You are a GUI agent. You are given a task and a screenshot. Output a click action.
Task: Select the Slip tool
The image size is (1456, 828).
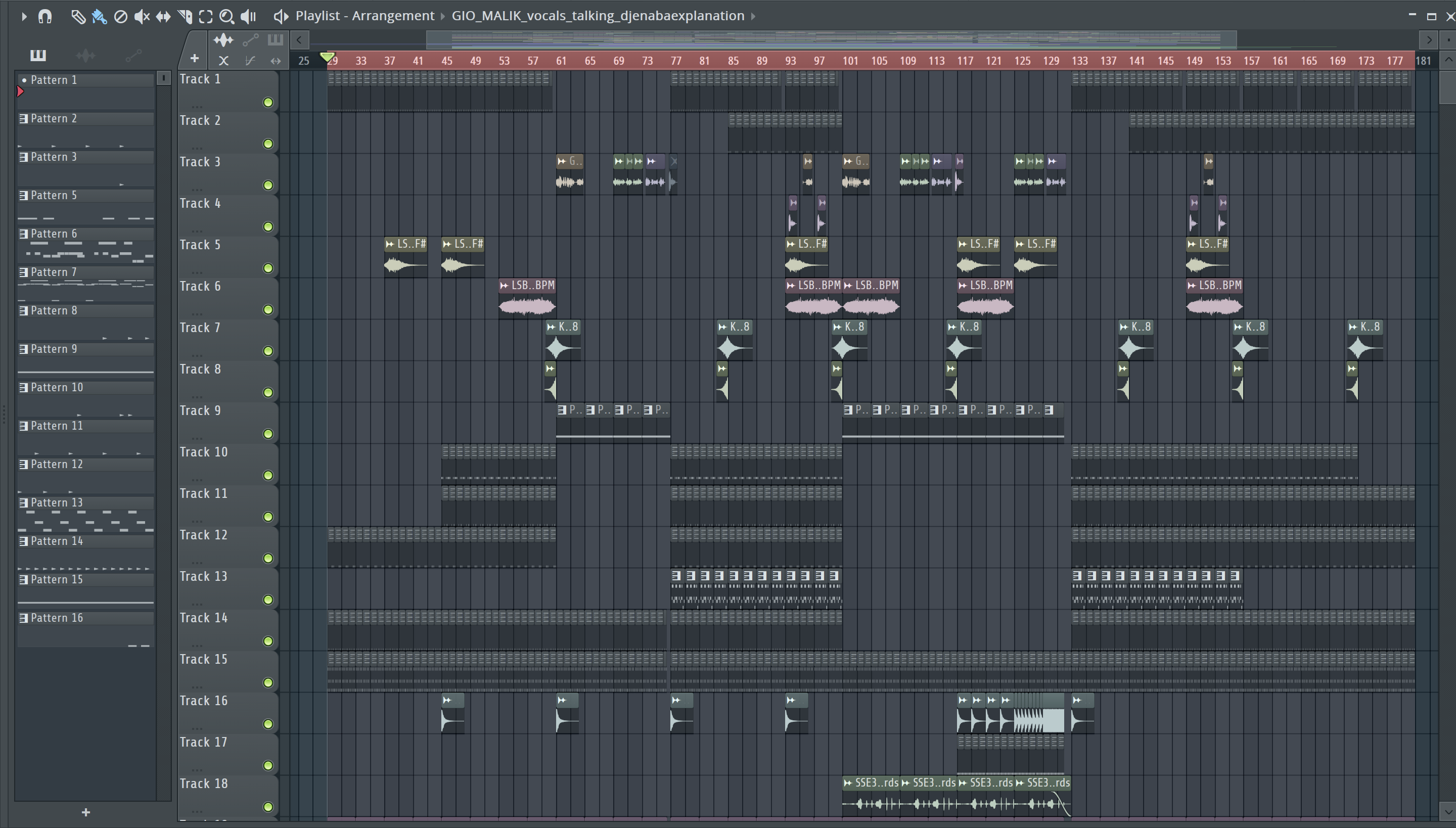pos(163,17)
